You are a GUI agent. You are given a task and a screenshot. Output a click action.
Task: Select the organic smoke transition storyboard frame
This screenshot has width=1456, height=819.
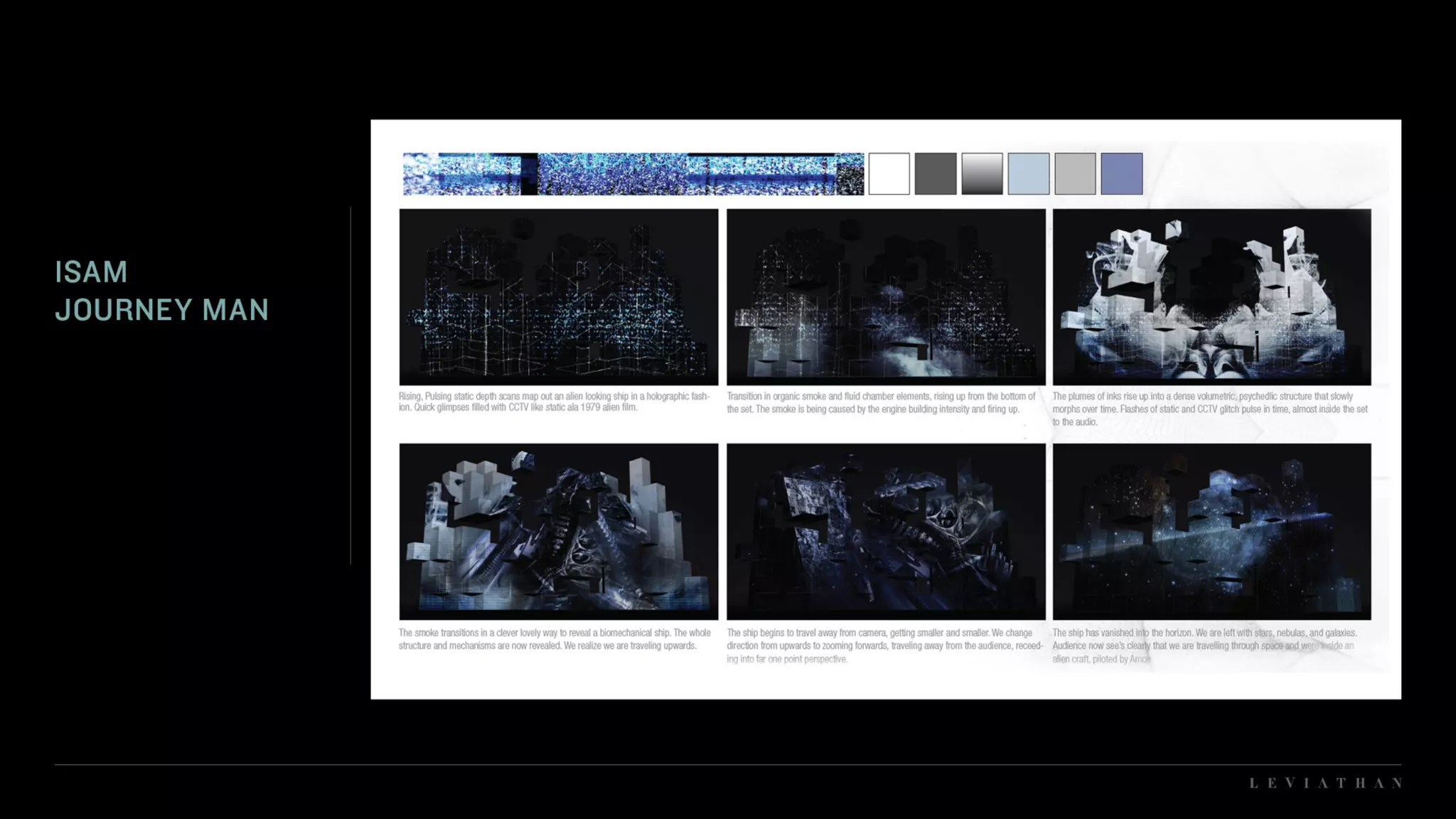886,296
